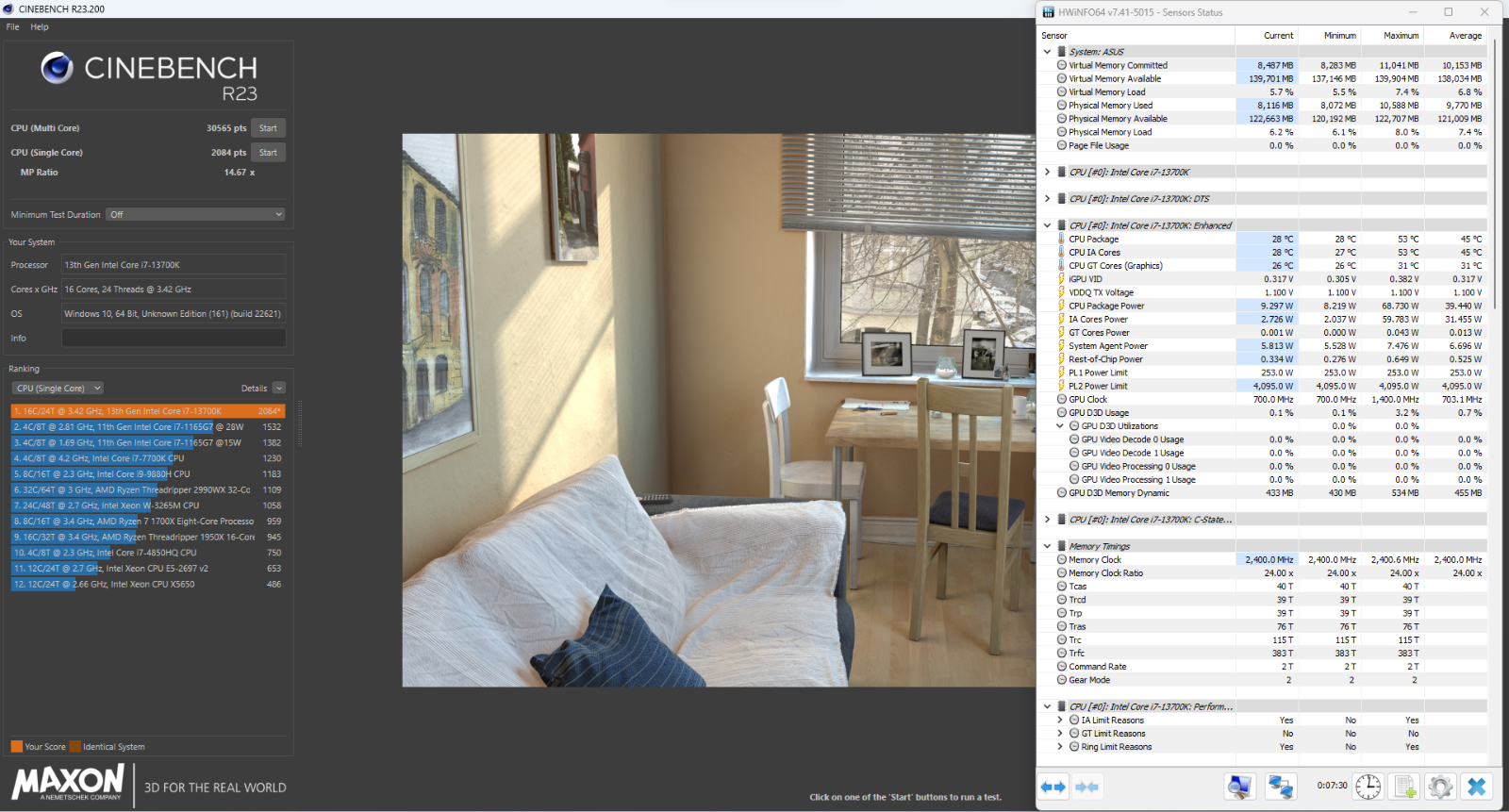Viewport: 1509px width, 812px height.
Task: Click the orange Your Score legend swatch
Action: [x=16, y=747]
